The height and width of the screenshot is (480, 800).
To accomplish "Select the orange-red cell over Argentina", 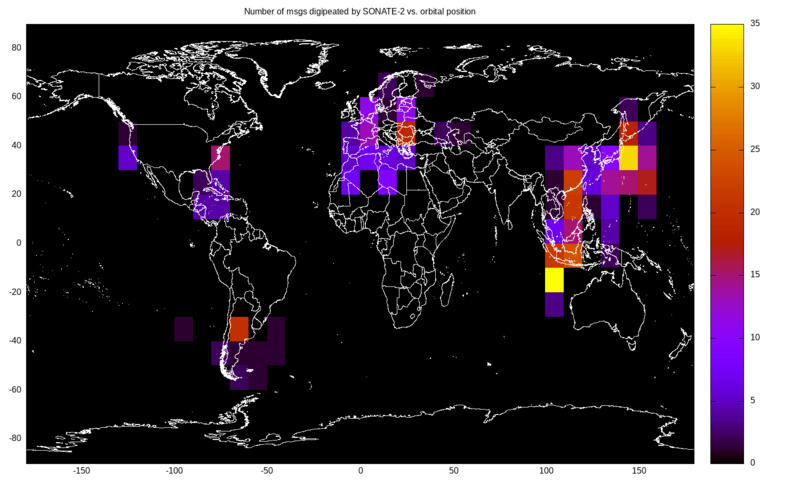I will coord(239,329).
